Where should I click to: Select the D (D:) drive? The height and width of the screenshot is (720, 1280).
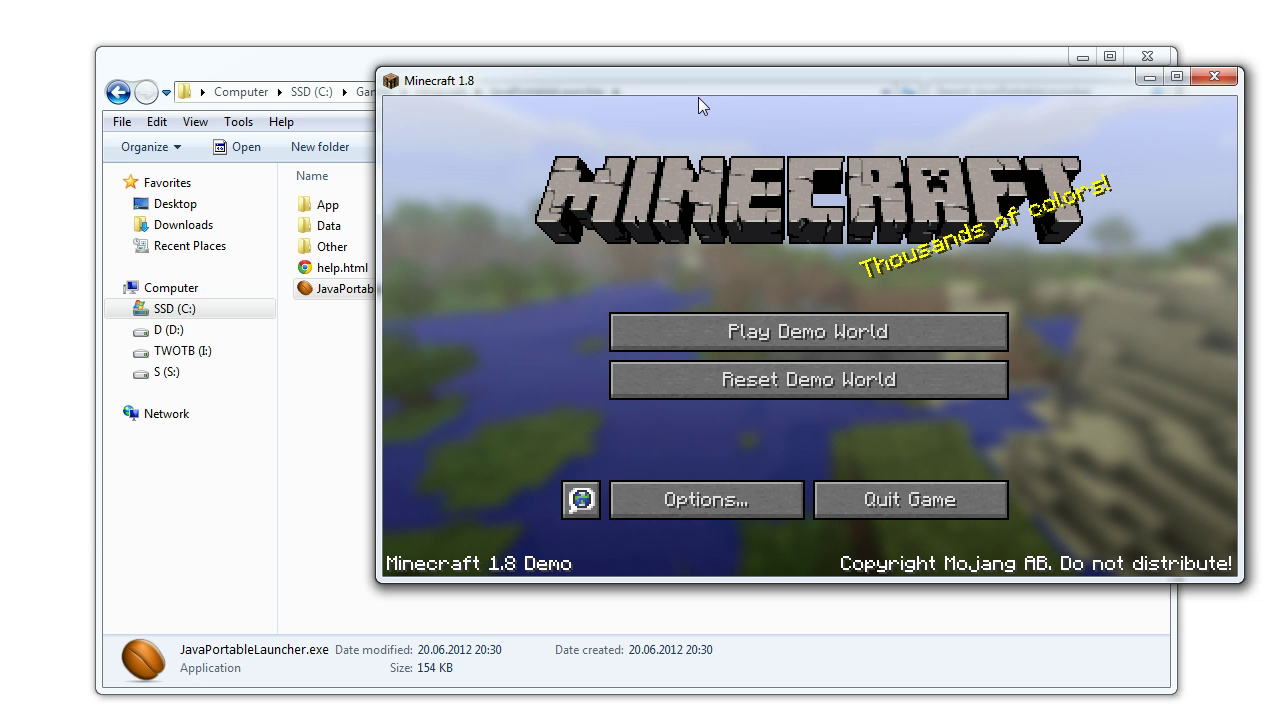tap(167, 329)
